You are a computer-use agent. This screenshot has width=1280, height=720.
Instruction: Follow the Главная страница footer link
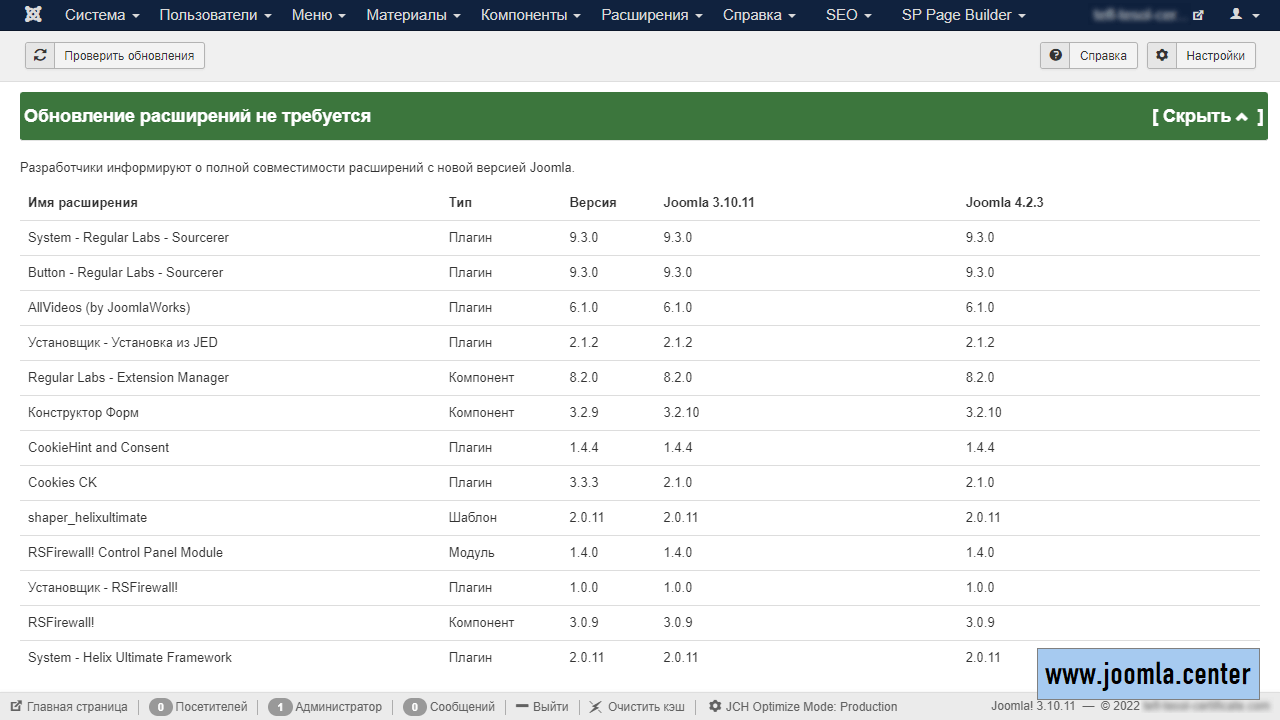click(77, 706)
